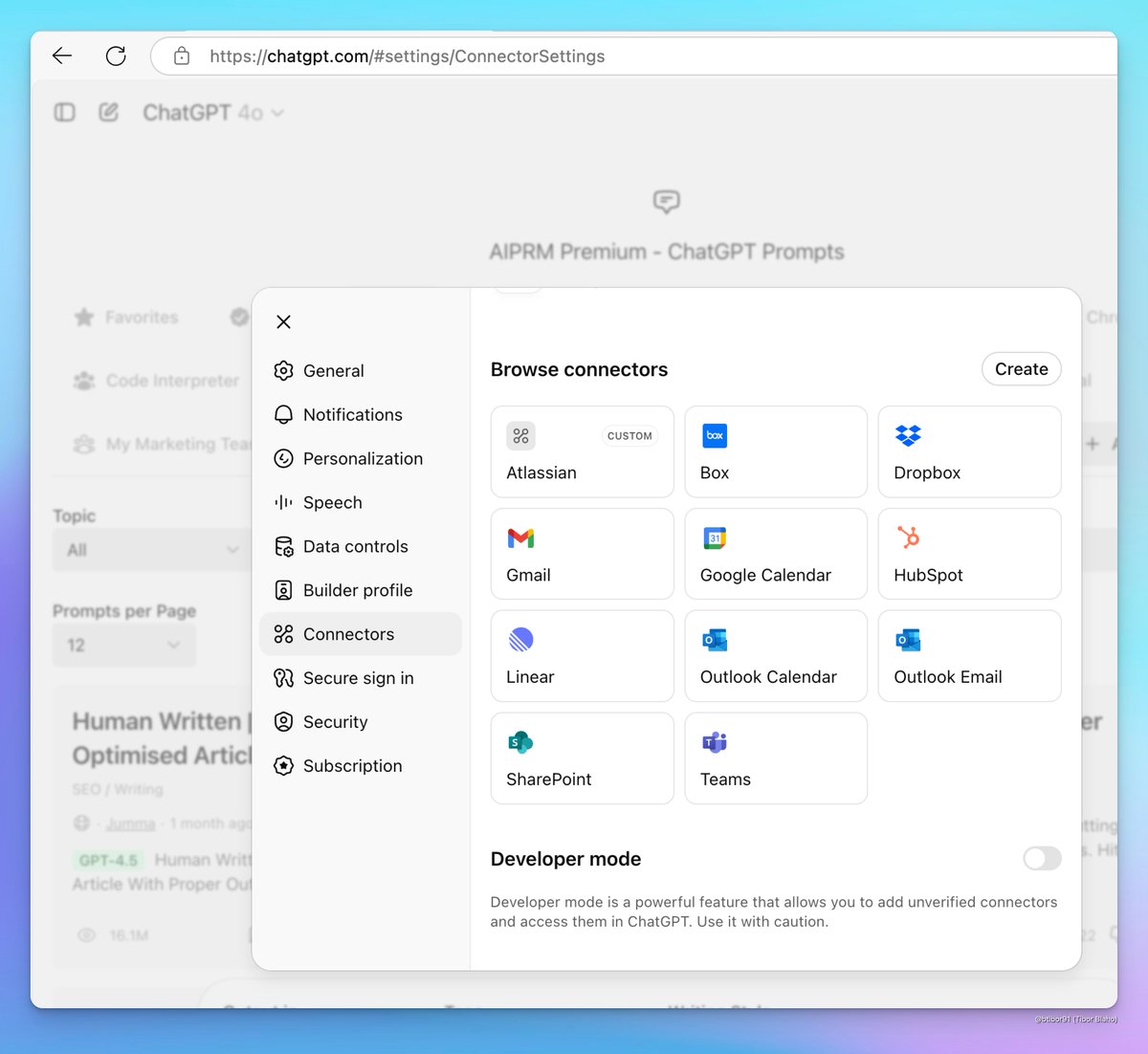Open the Prompts per Page dropdown
1148x1054 pixels.
pyautogui.click(x=124, y=646)
